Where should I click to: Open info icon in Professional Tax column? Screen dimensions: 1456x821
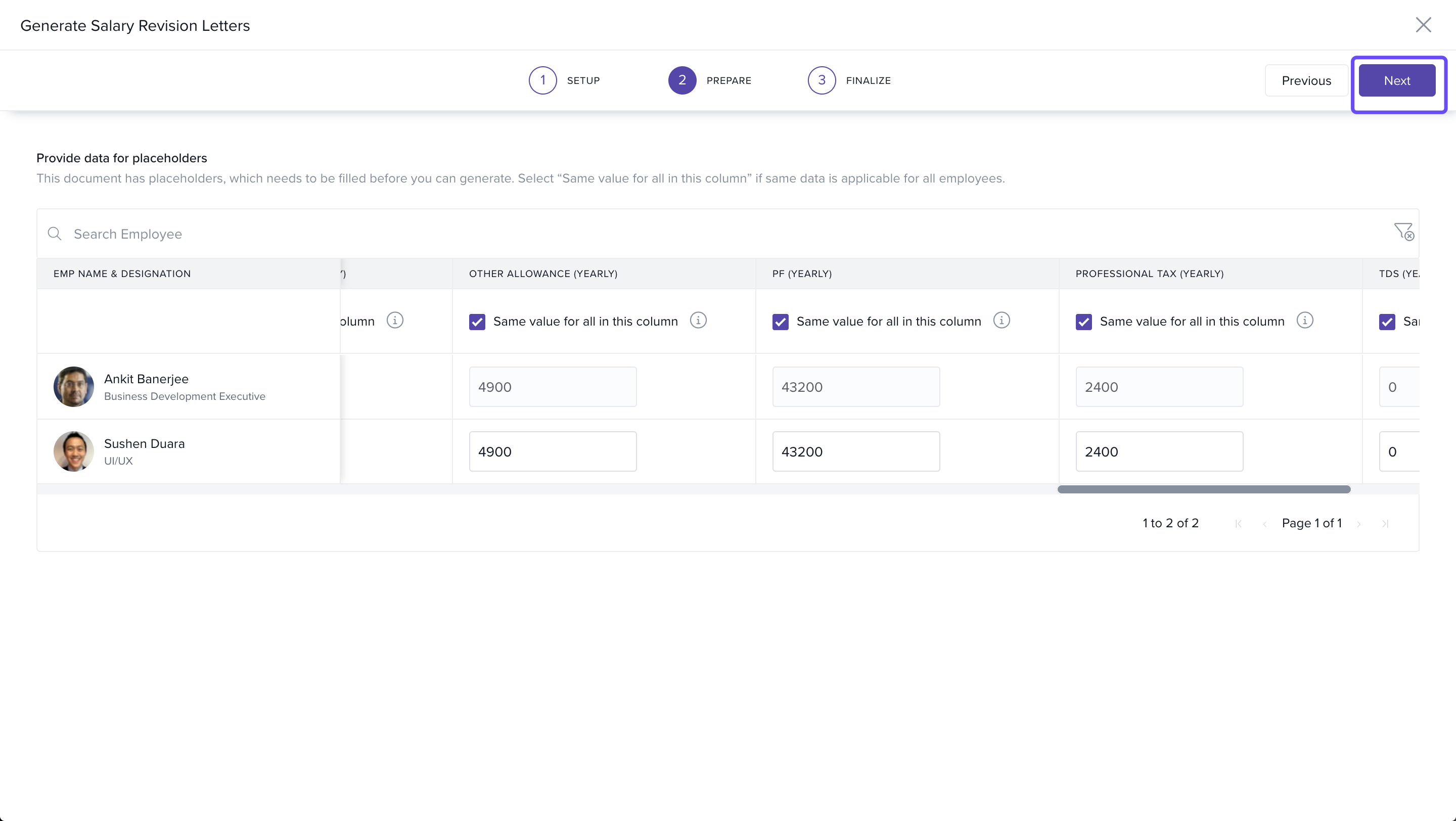(x=1304, y=321)
